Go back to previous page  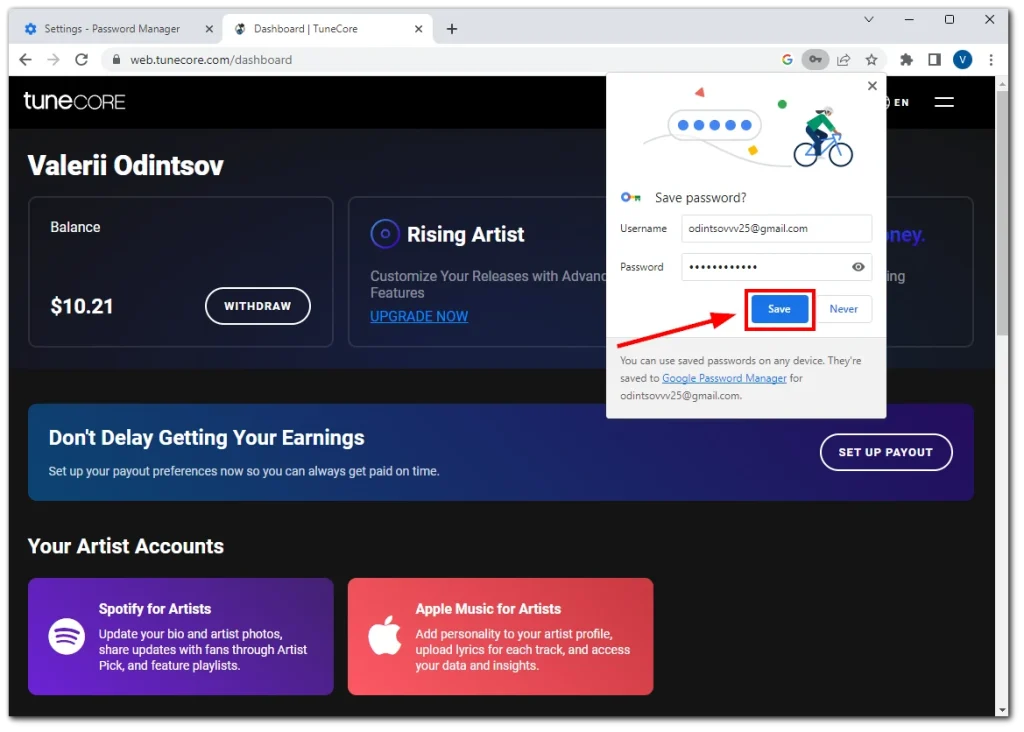click(x=25, y=59)
